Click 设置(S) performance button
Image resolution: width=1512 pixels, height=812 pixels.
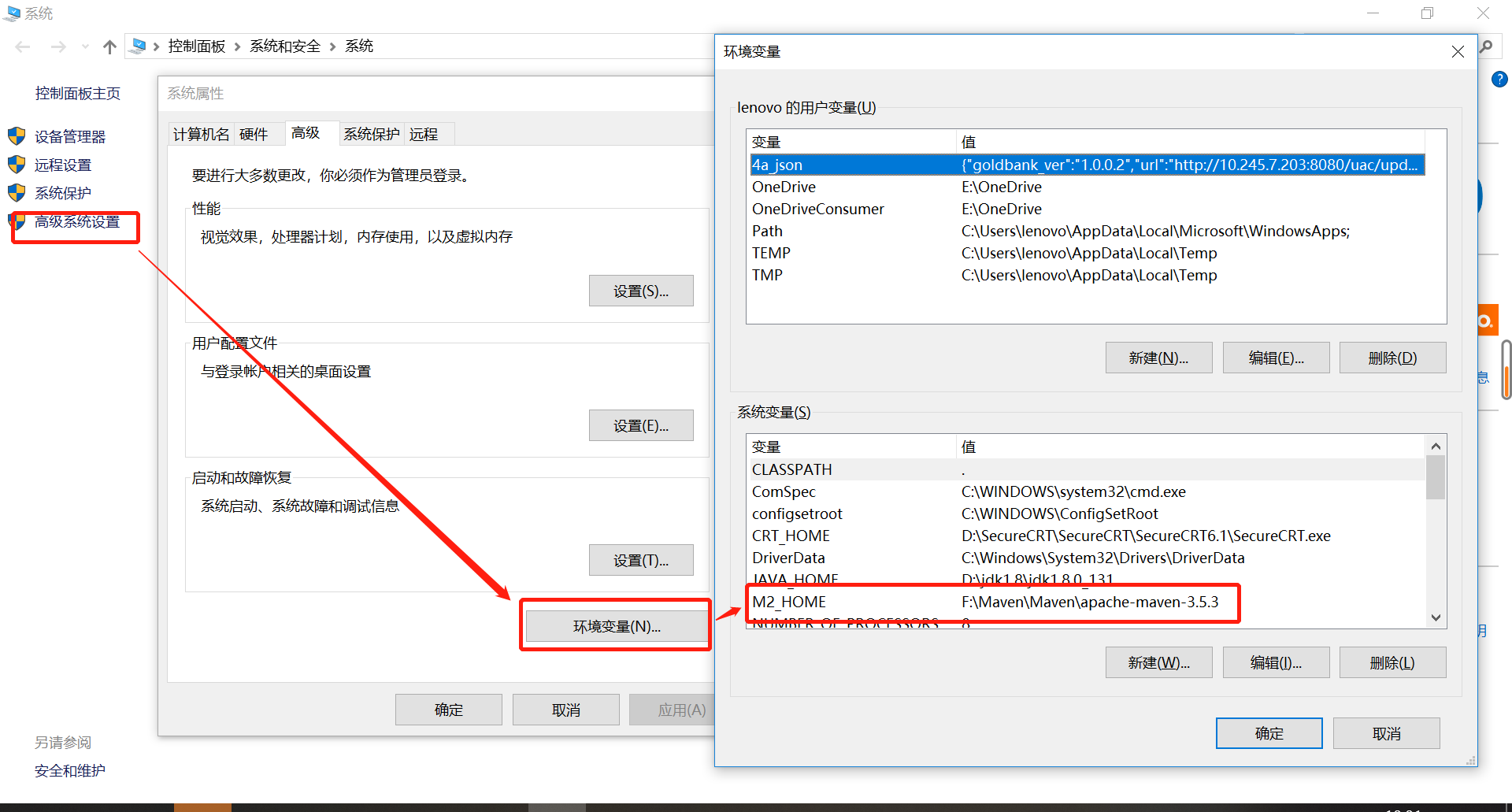(641, 291)
